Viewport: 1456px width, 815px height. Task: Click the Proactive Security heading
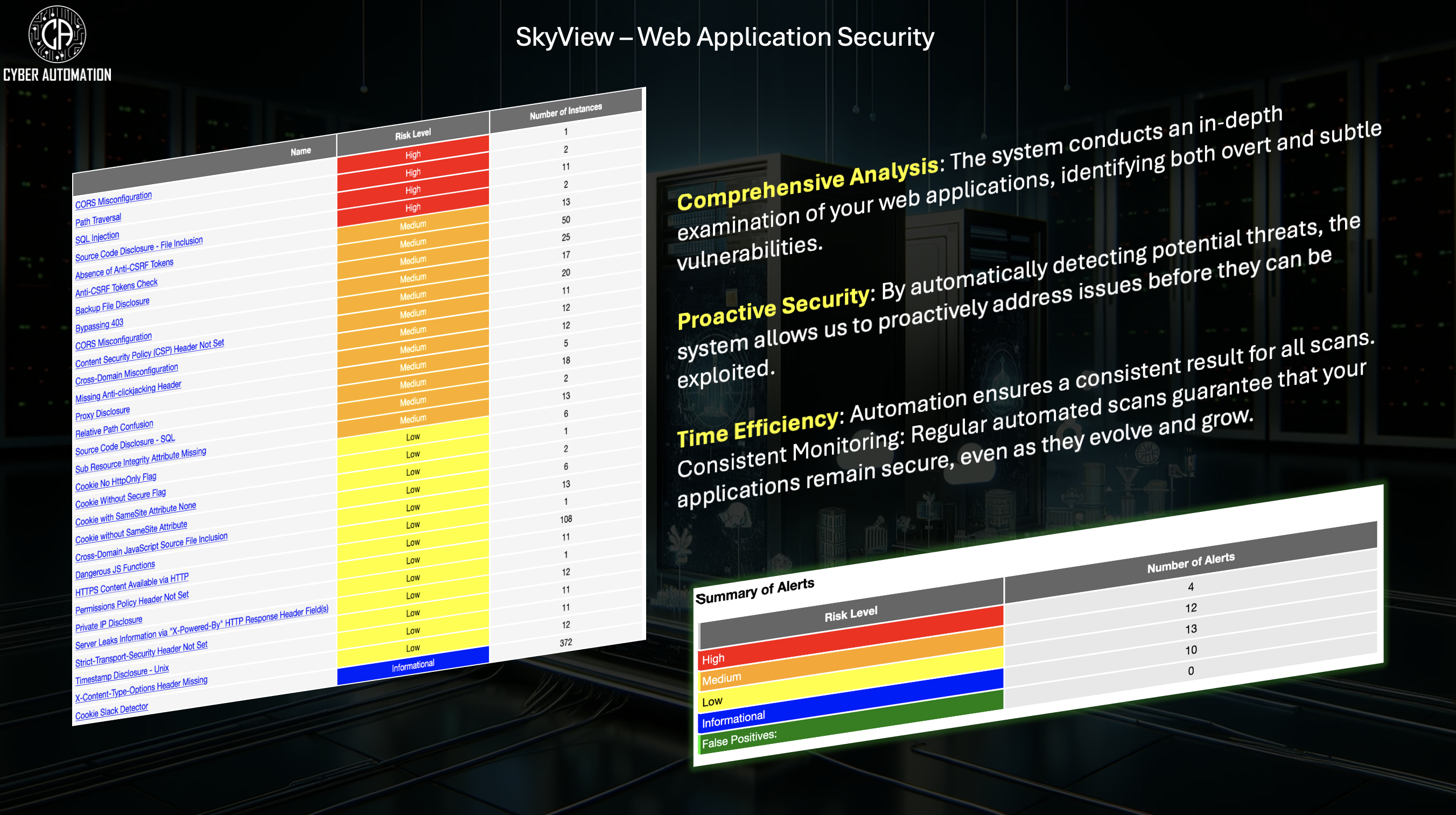pos(773,307)
